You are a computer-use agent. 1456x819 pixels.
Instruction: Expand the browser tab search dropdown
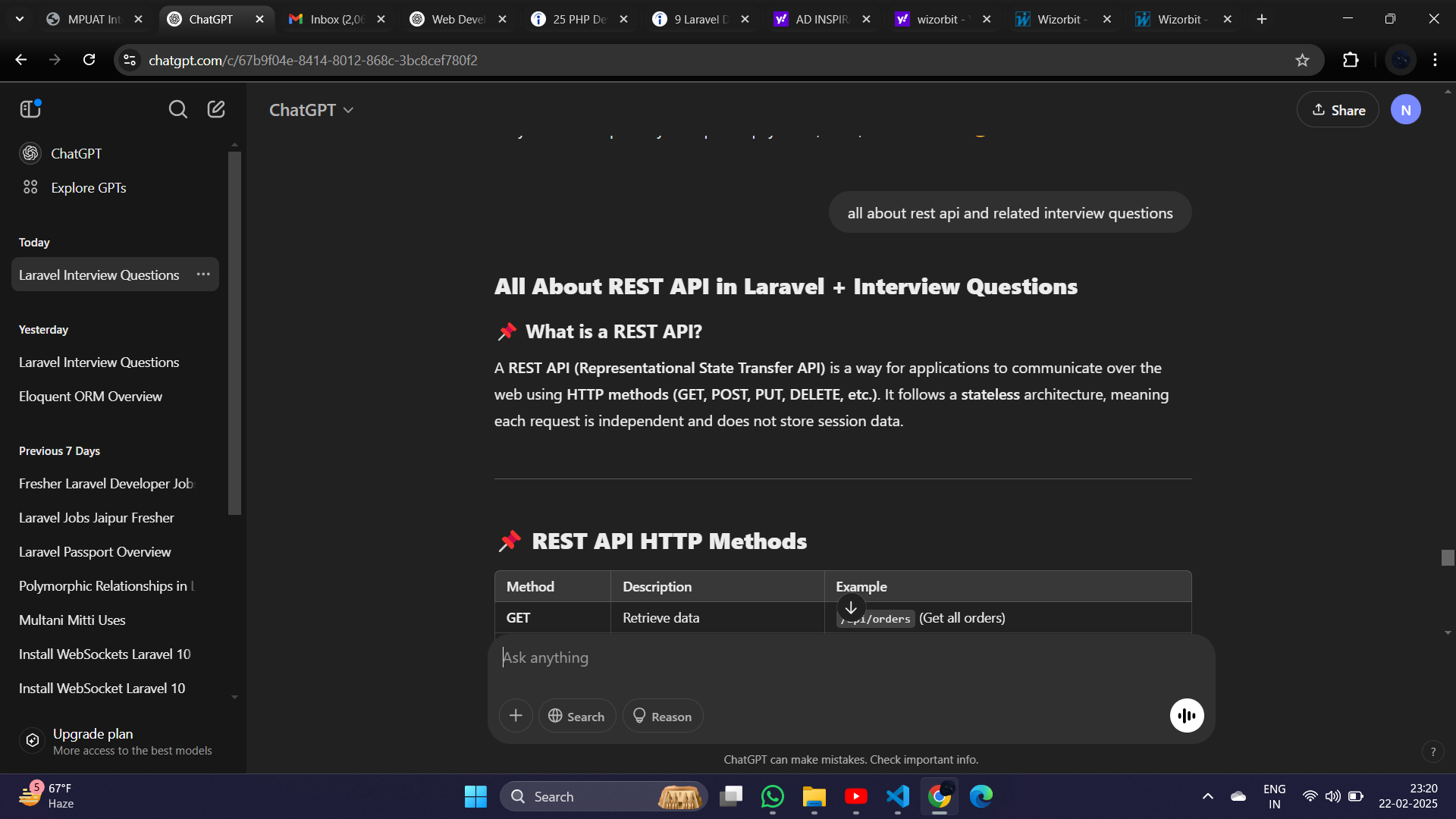point(20,19)
